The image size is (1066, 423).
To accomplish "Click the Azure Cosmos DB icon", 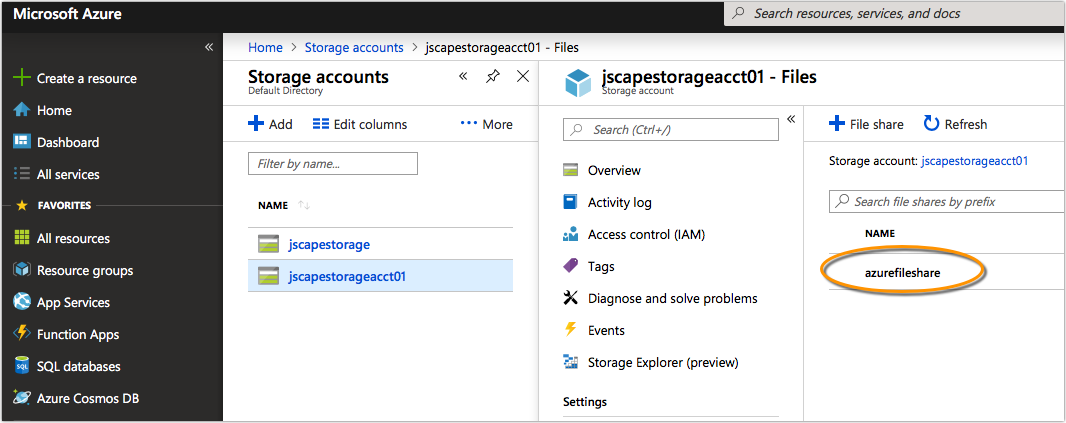I will coord(21,398).
